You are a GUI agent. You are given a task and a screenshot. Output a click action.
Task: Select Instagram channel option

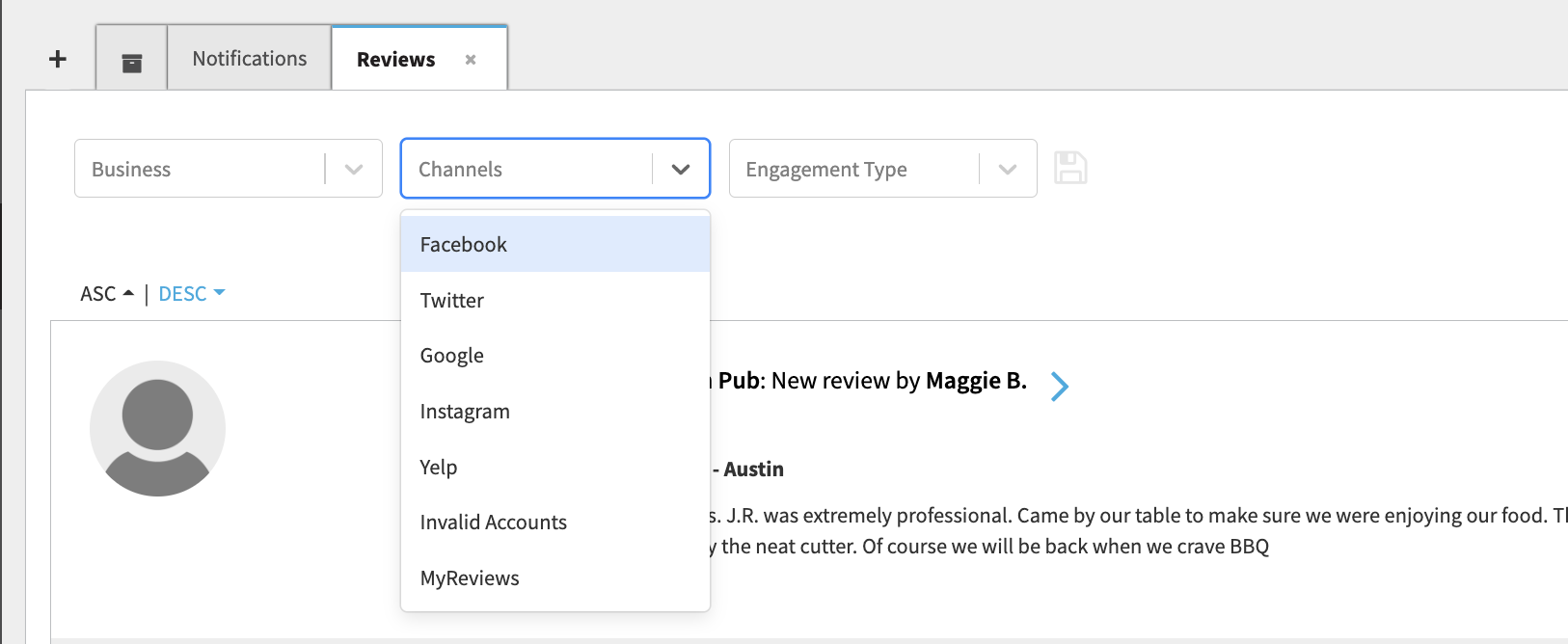(555, 412)
